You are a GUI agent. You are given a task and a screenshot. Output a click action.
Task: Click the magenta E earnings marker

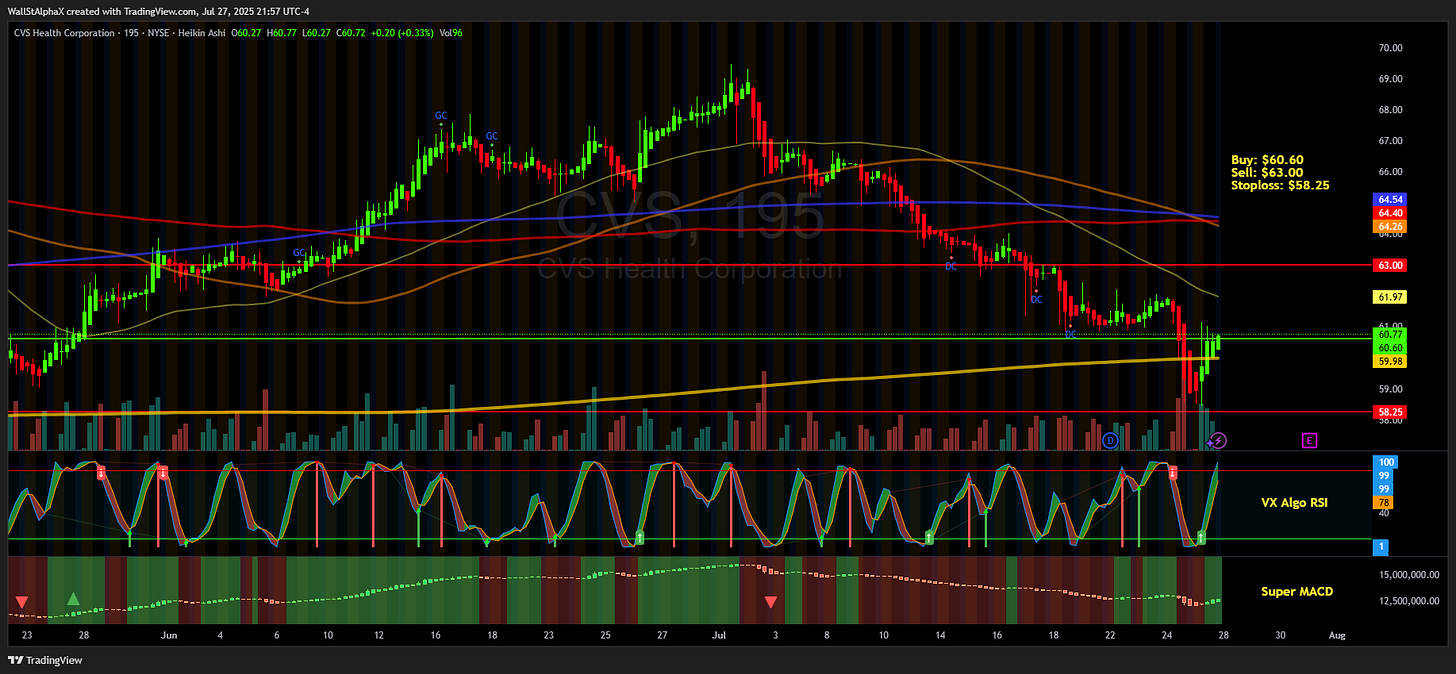point(1309,440)
